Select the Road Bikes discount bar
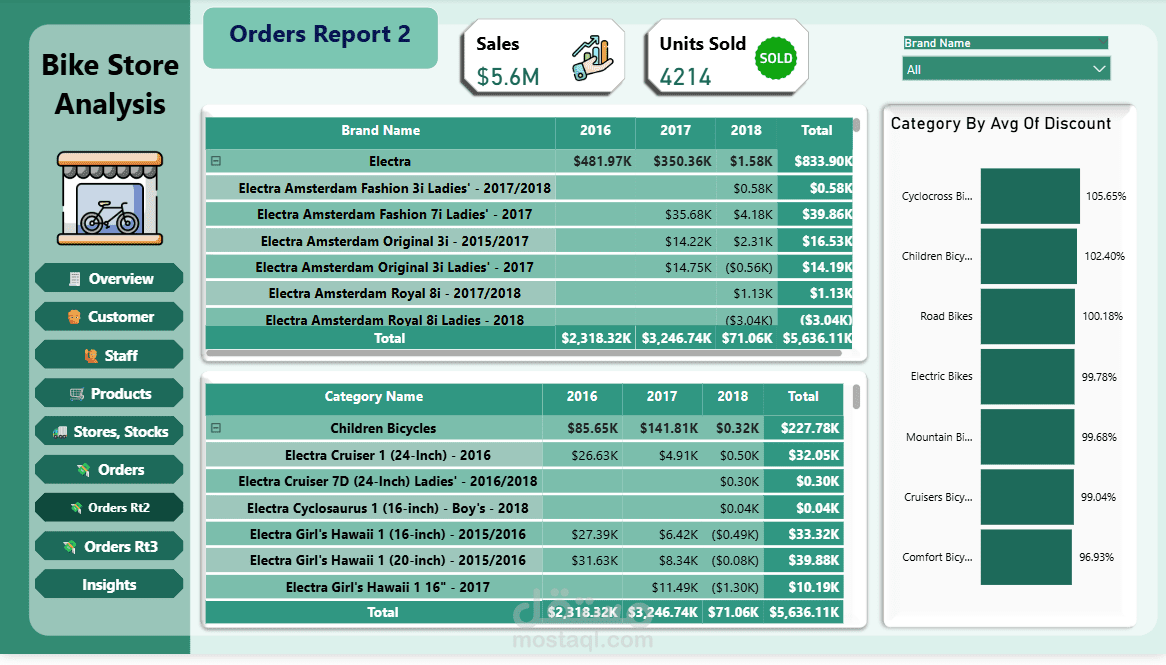The image size is (1166, 665). pyautogui.click(x=1028, y=317)
